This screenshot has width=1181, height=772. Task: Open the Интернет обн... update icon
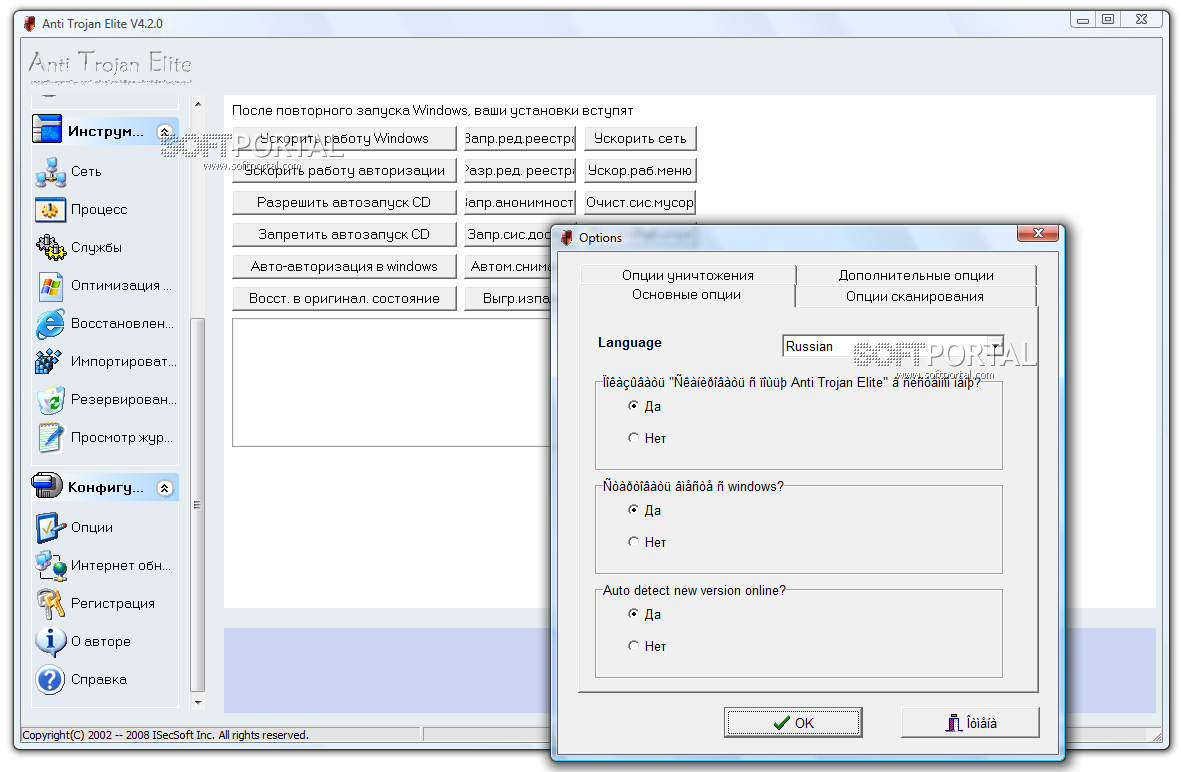[x=50, y=566]
